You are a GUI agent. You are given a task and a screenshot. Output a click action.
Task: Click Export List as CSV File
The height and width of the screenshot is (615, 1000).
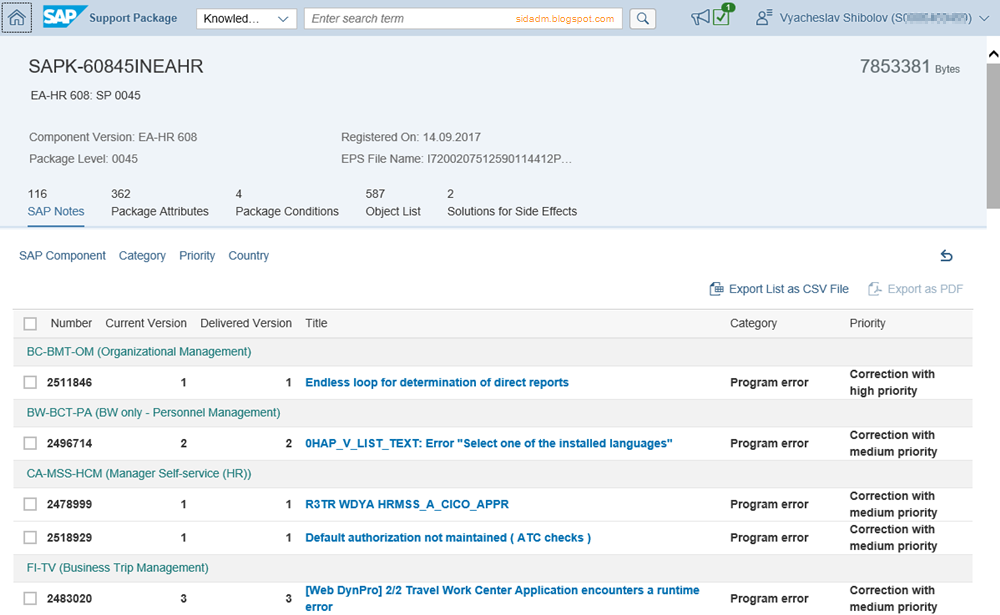[779, 289]
